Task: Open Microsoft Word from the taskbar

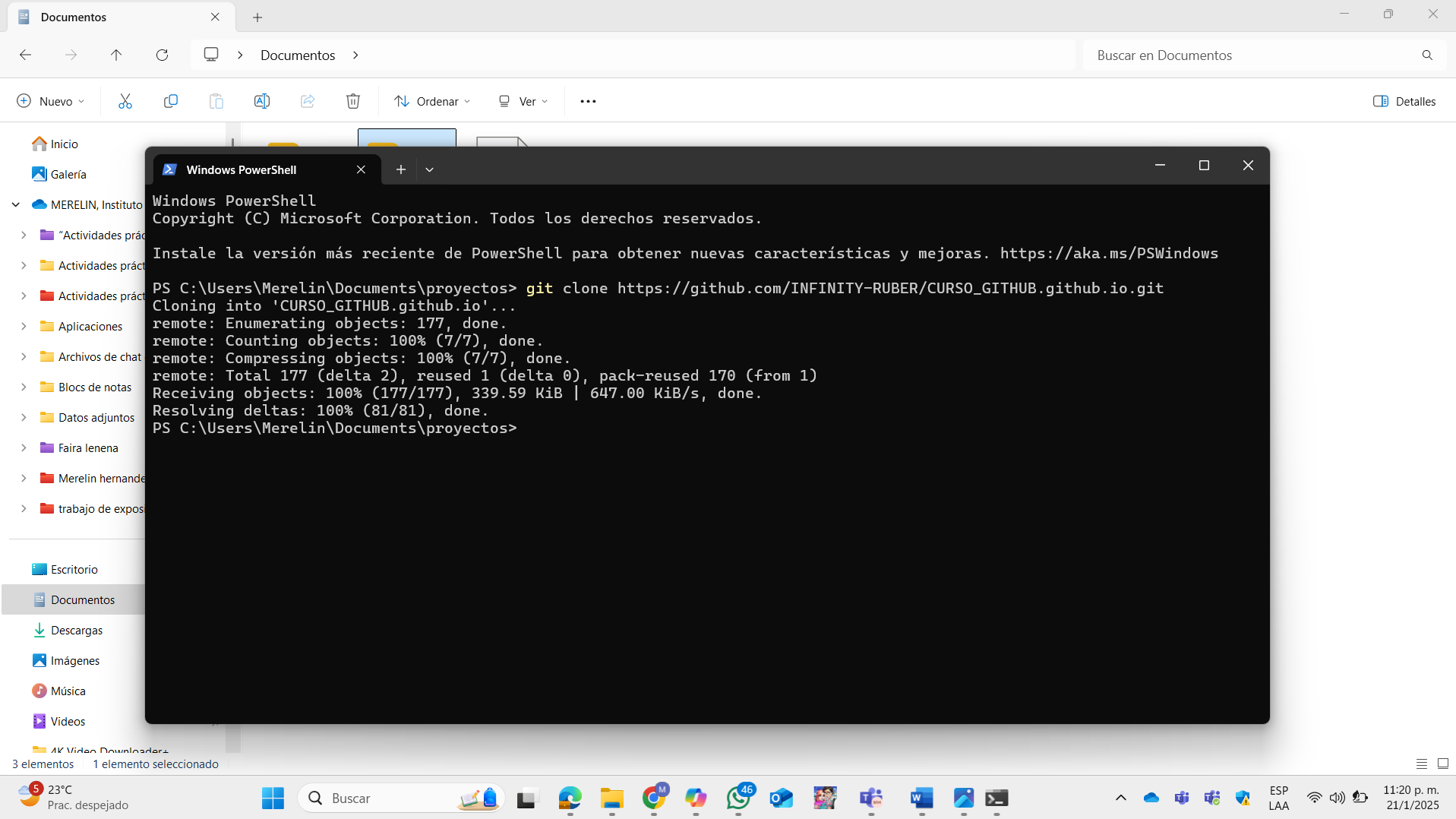Action: 921,798
